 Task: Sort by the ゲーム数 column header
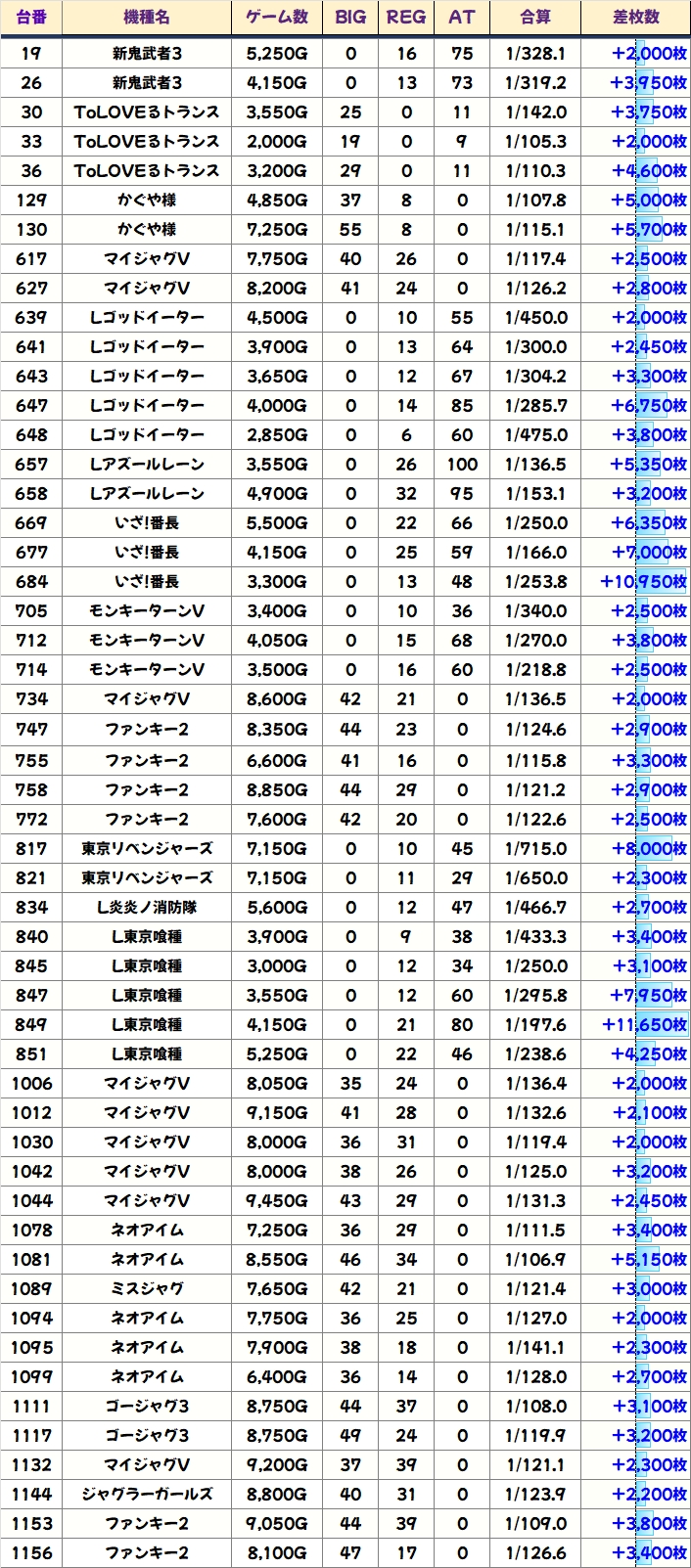point(277,18)
